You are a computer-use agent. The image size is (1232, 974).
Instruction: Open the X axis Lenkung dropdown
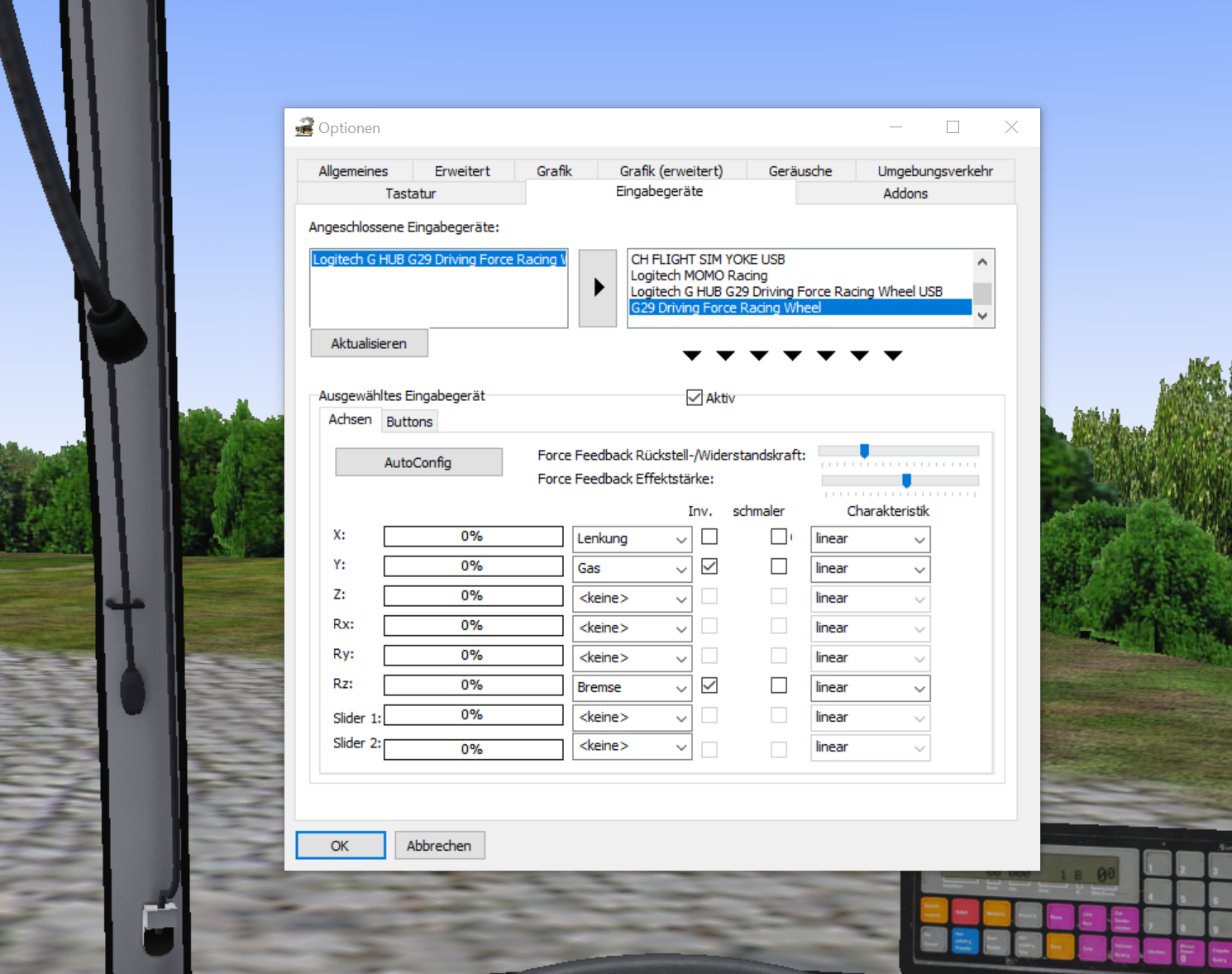point(633,539)
